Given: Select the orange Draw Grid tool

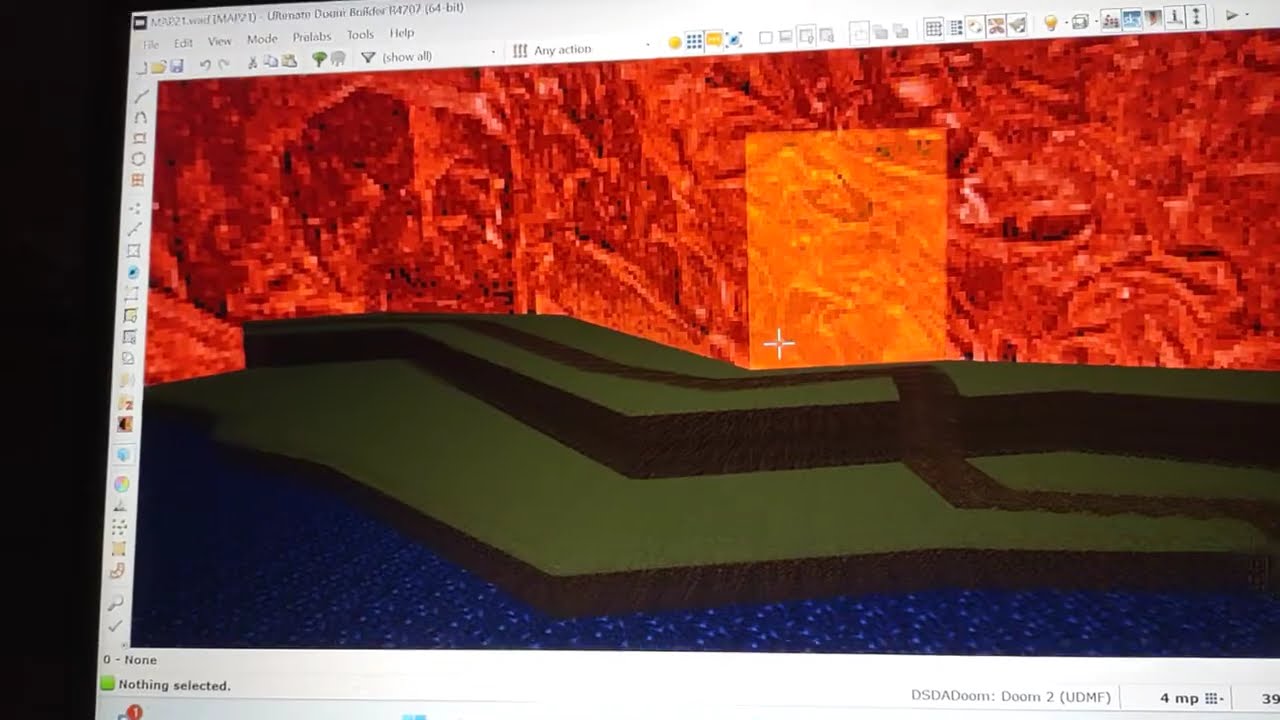Looking at the screenshot, I should 137,180.
